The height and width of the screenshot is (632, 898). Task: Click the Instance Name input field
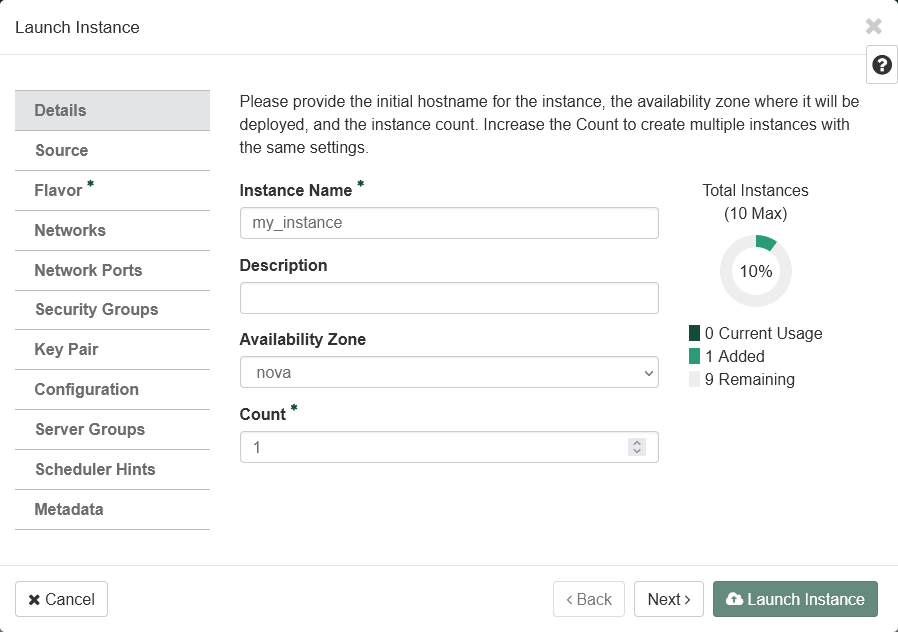[x=449, y=223]
